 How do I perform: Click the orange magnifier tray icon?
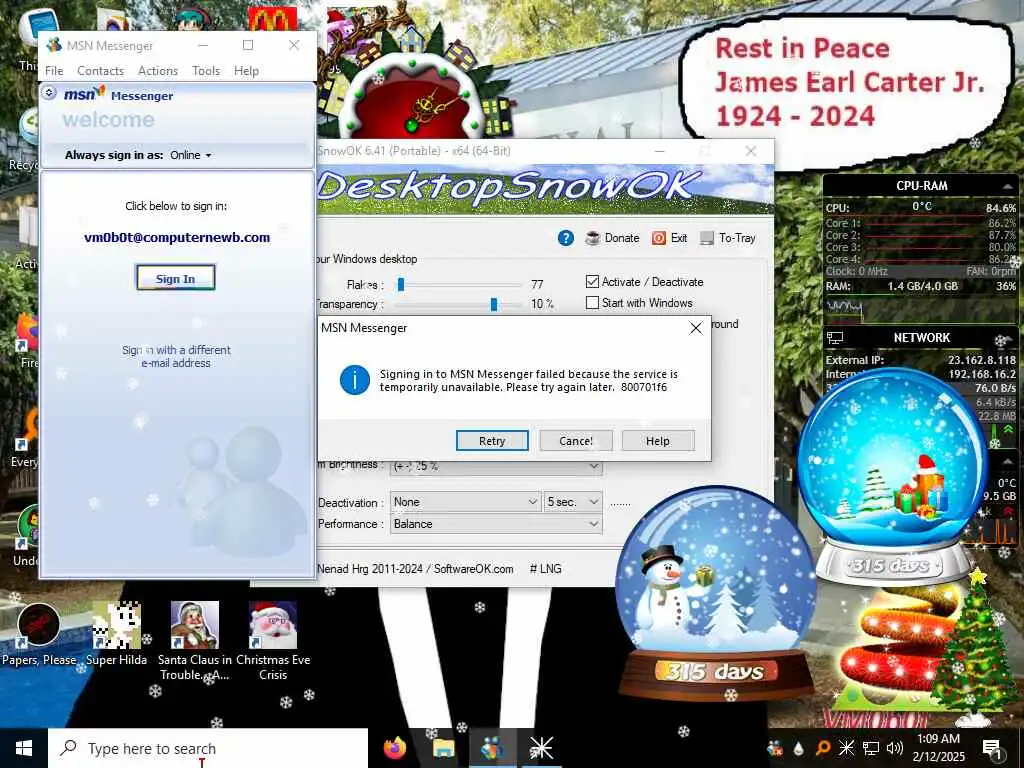click(822, 748)
